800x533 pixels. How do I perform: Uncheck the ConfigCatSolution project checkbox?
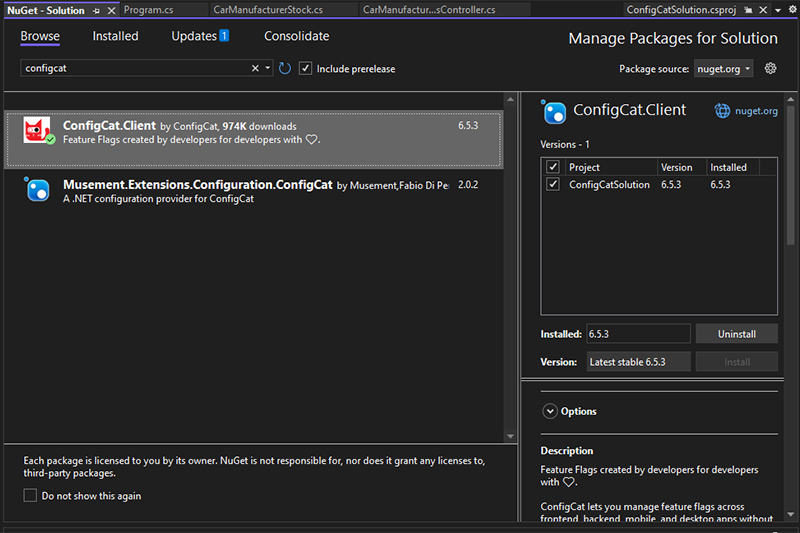click(x=553, y=184)
